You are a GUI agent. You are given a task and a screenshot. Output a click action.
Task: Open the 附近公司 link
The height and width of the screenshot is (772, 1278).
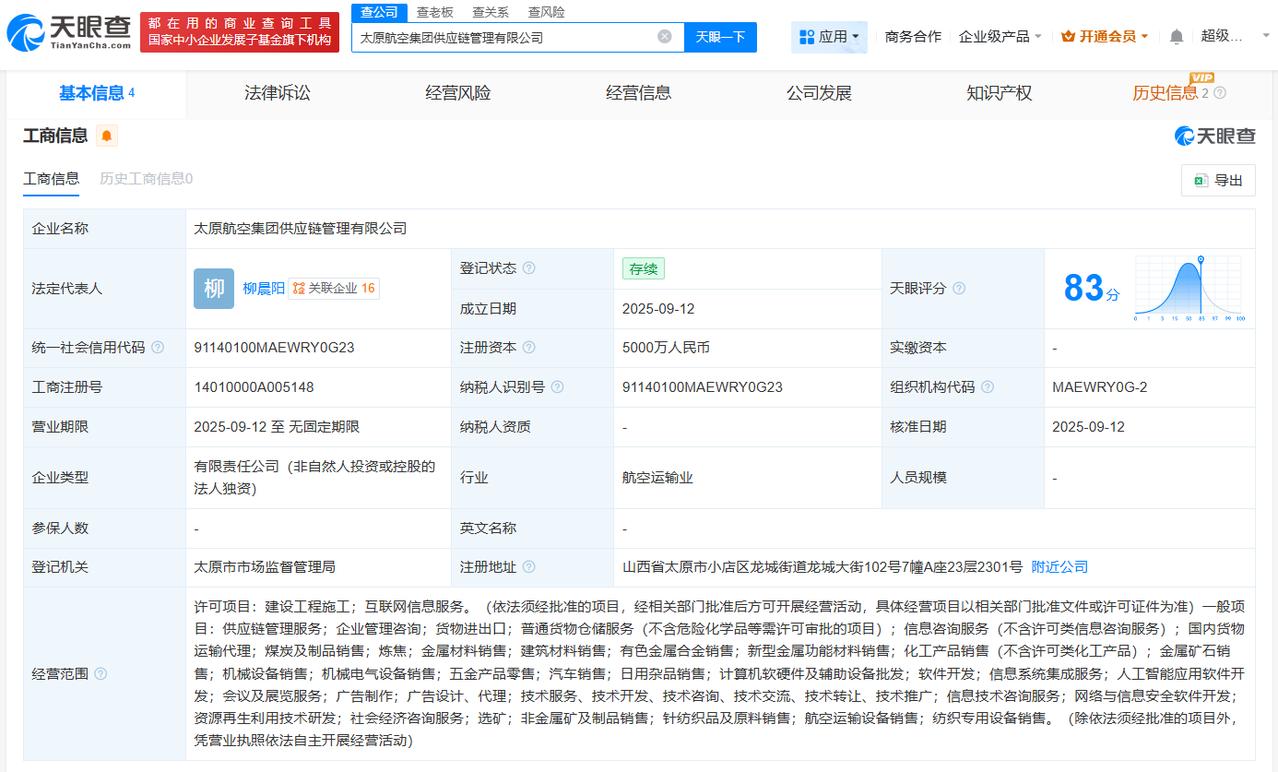pos(1059,567)
